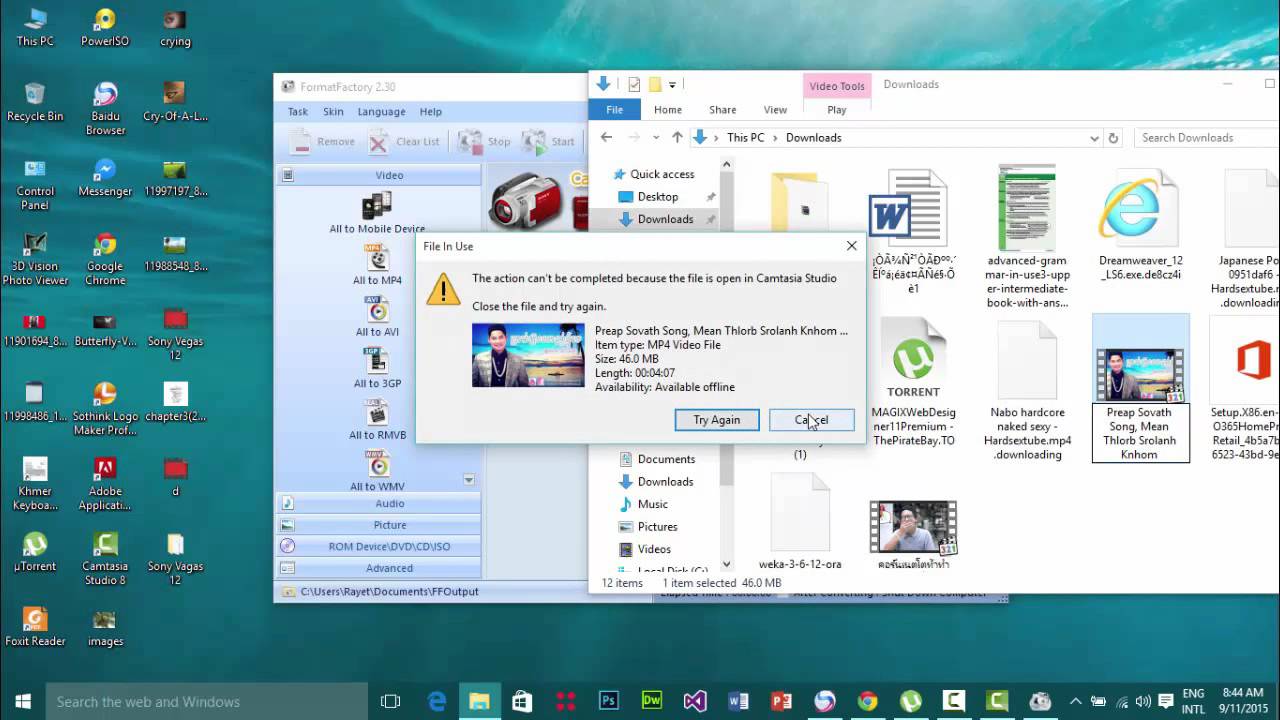Viewport: 1280px width, 720px height.
Task: Open Foxit Reader desktop shortcut
Action: pos(35,627)
